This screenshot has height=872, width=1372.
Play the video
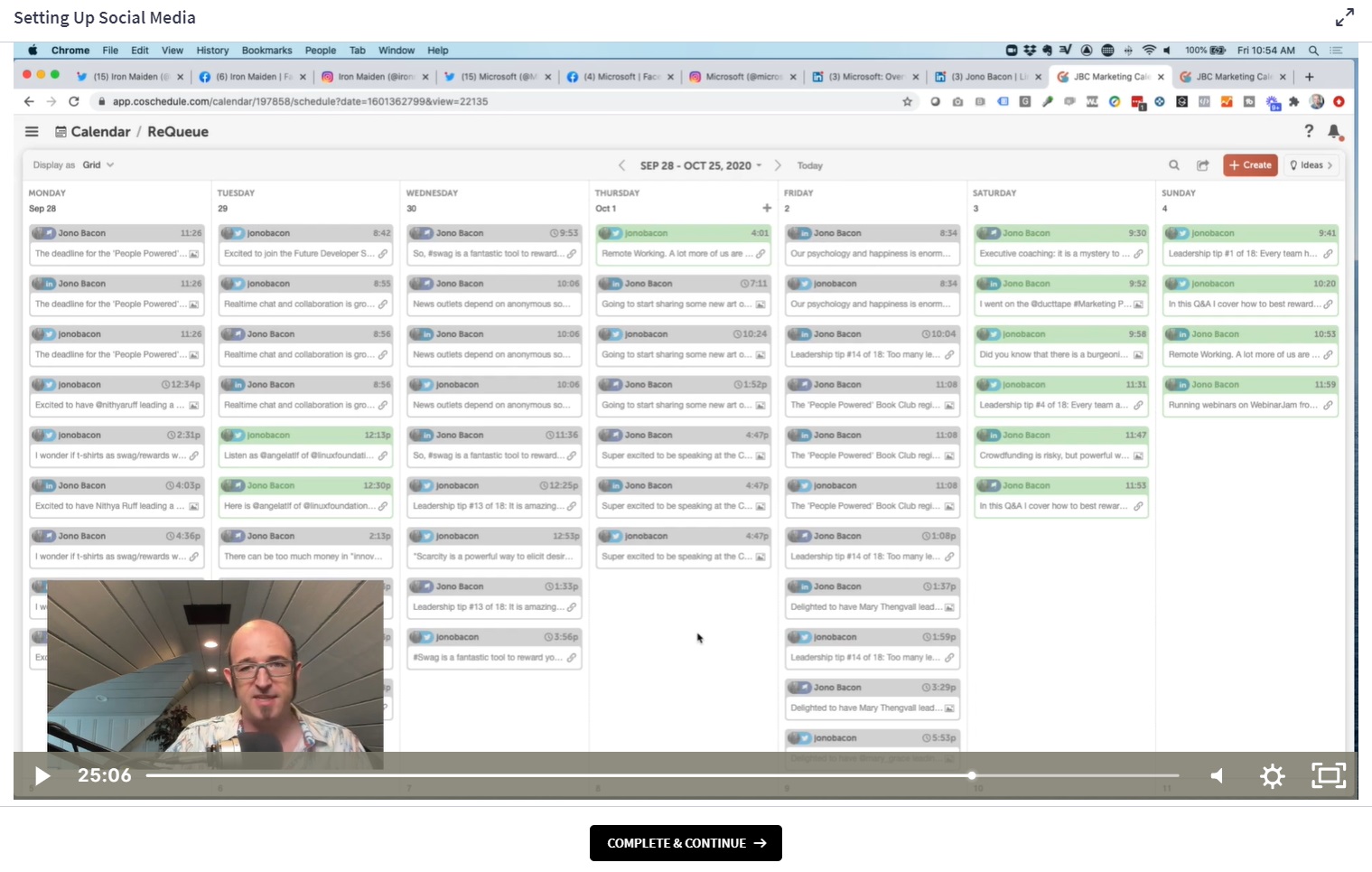(42, 775)
